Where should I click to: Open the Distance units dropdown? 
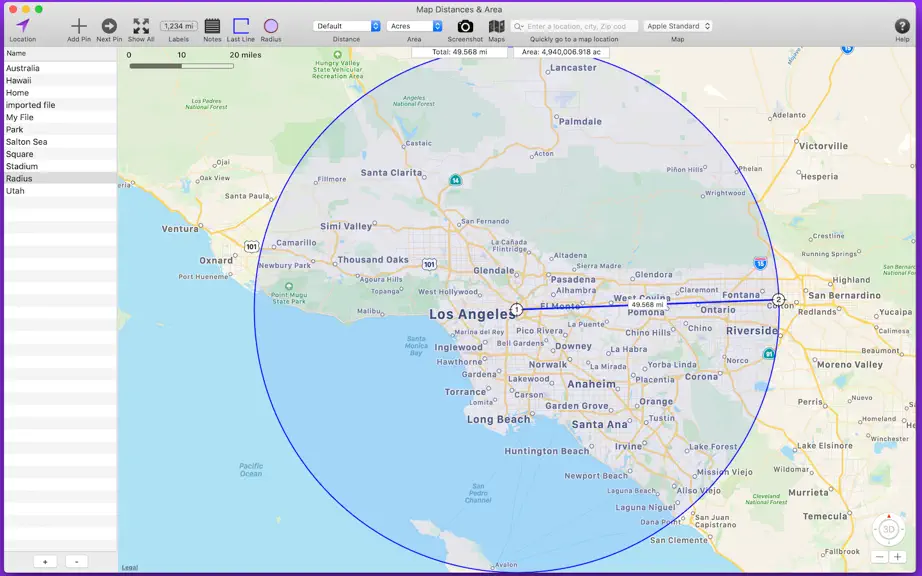[346, 26]
